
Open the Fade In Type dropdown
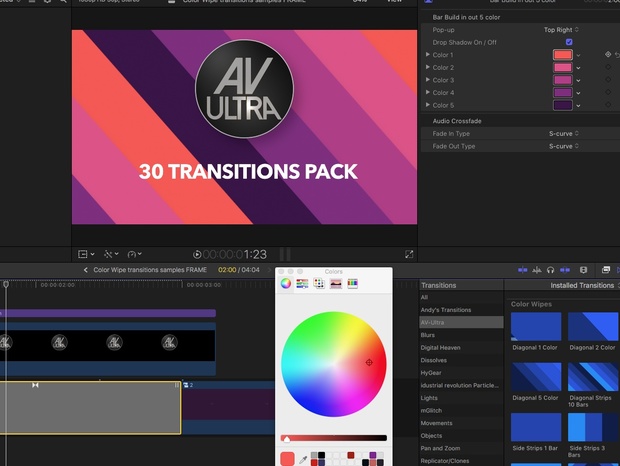[564, 134]
